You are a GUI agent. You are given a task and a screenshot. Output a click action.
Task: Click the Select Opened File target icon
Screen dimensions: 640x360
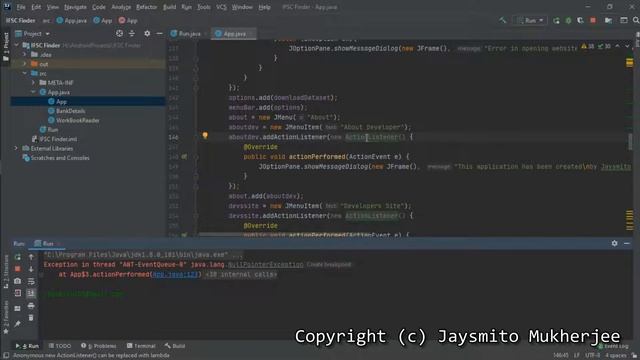(119, 33)
